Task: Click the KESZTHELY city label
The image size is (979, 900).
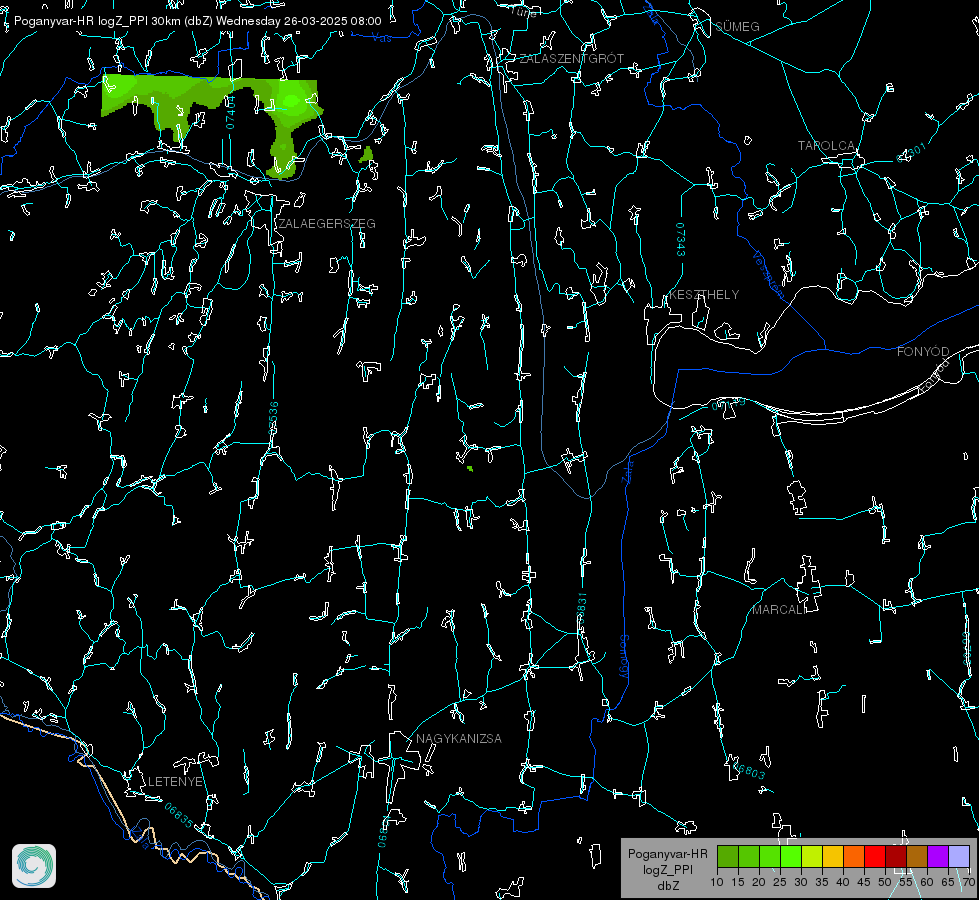Action: (704, 295)
